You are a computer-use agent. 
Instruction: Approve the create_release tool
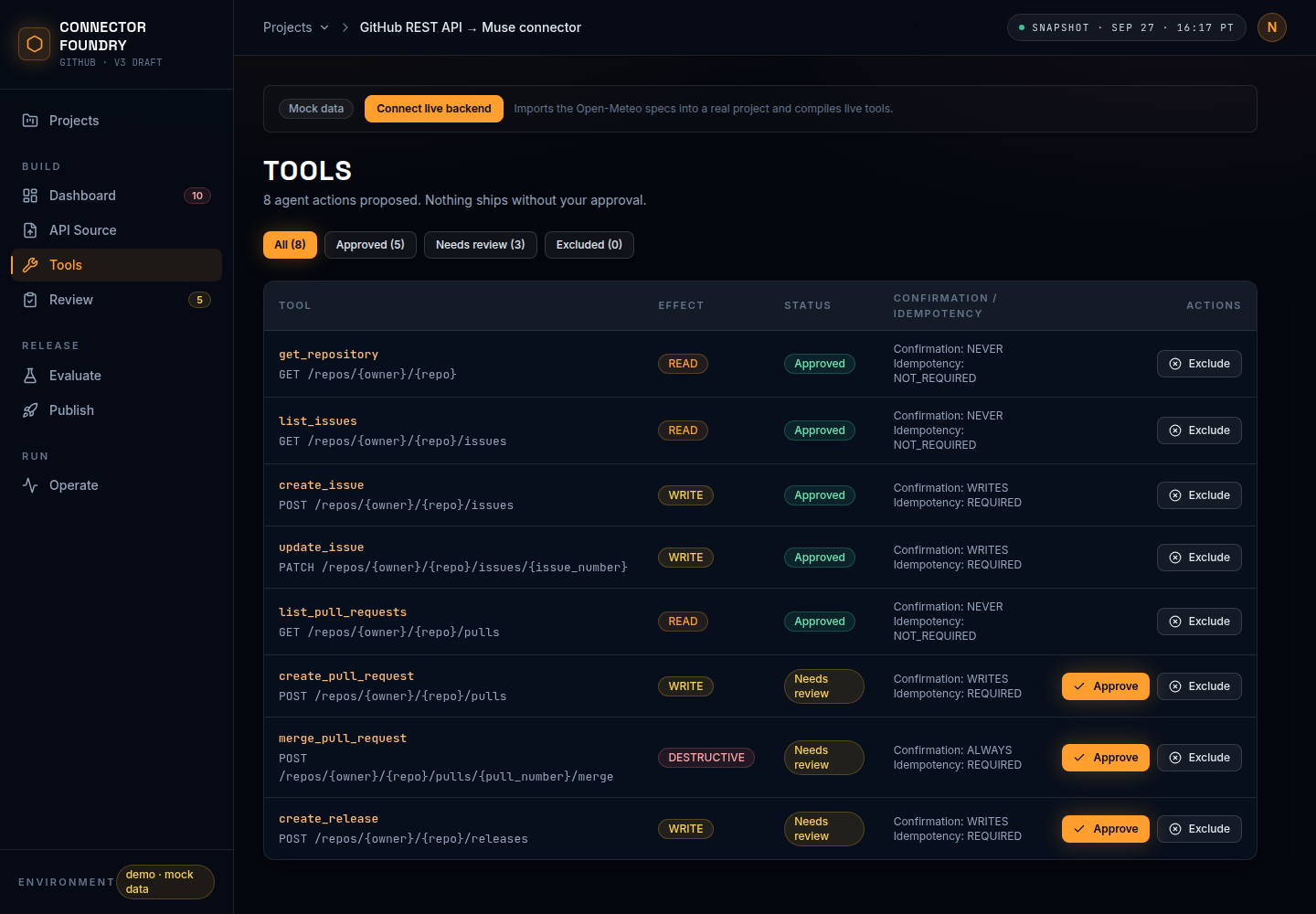[1106, 829]
